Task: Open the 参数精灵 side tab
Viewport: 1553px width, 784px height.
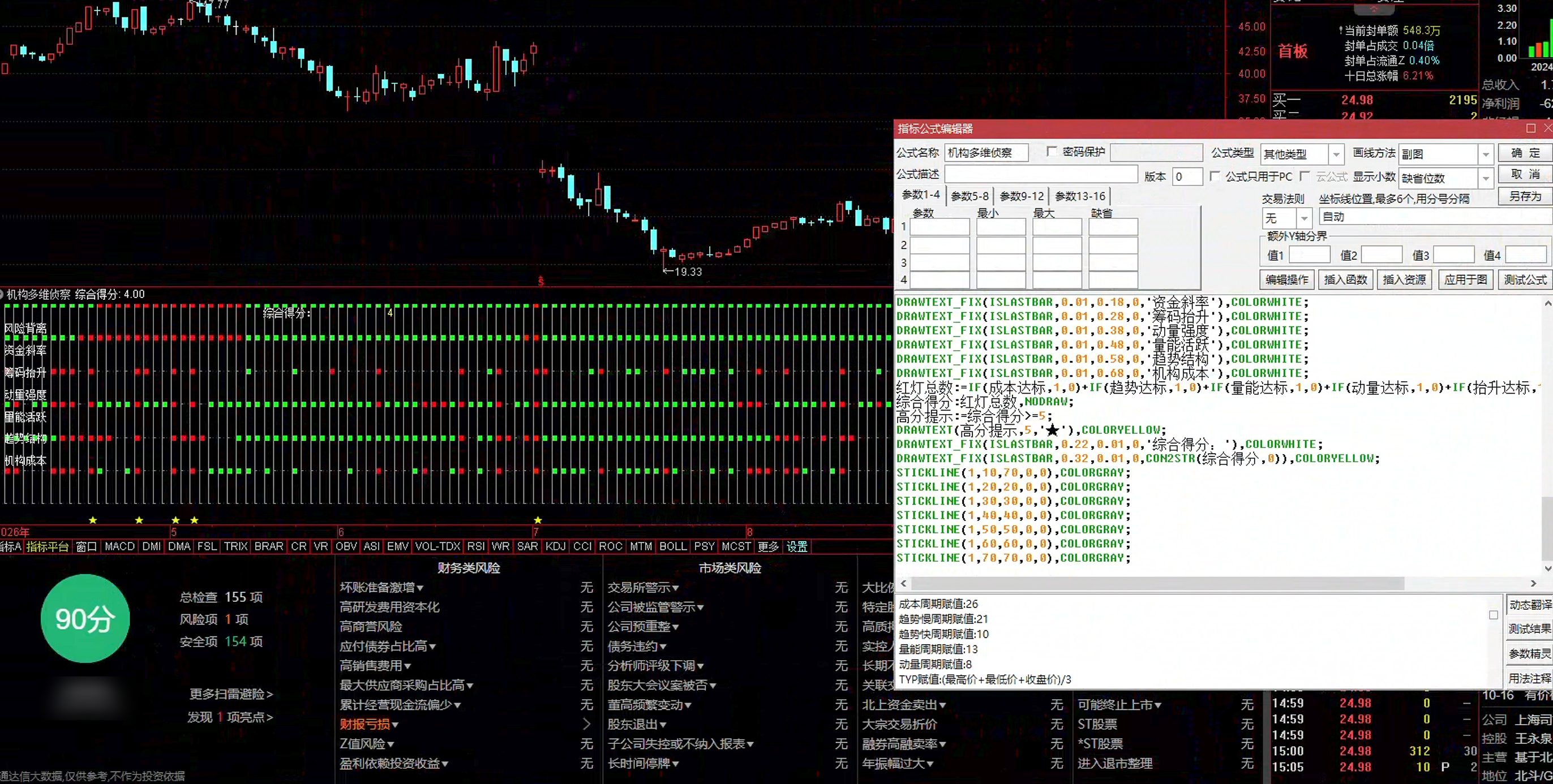Action: coord(1529,653)
